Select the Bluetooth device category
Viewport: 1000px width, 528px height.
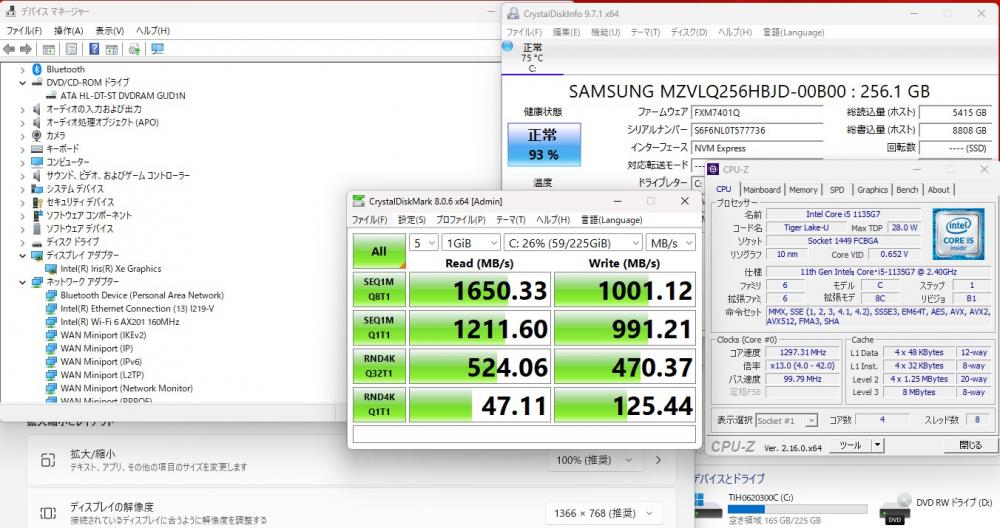point(65,69)
